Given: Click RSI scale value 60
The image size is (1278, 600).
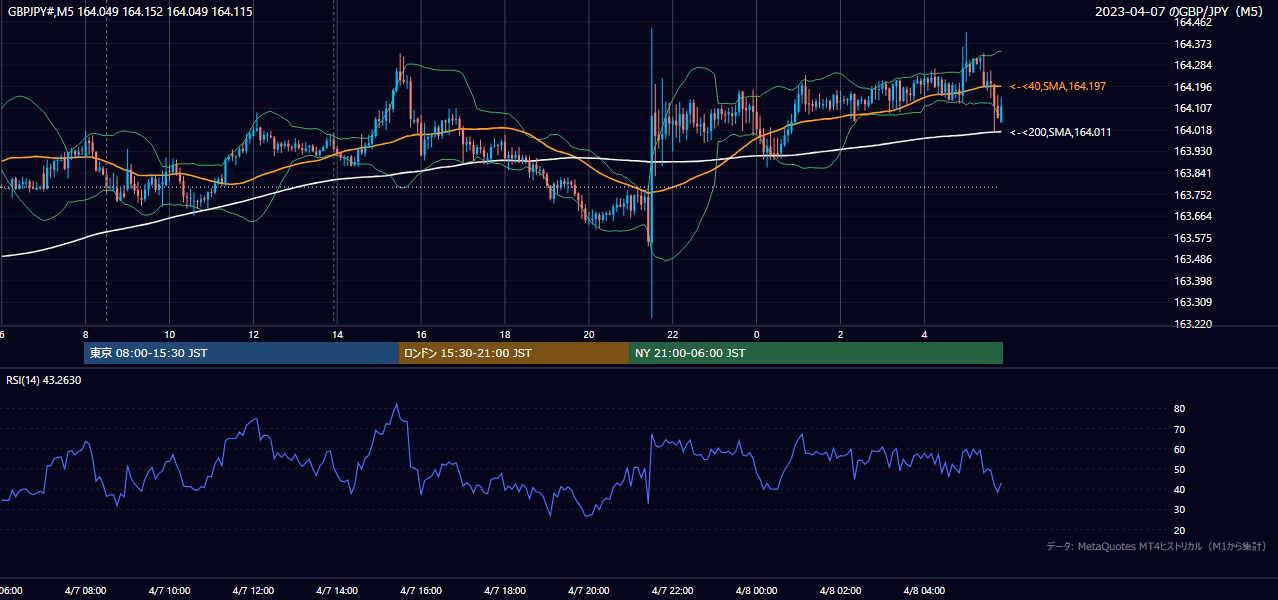Looking at the screenshot, I should point(1179,449).
